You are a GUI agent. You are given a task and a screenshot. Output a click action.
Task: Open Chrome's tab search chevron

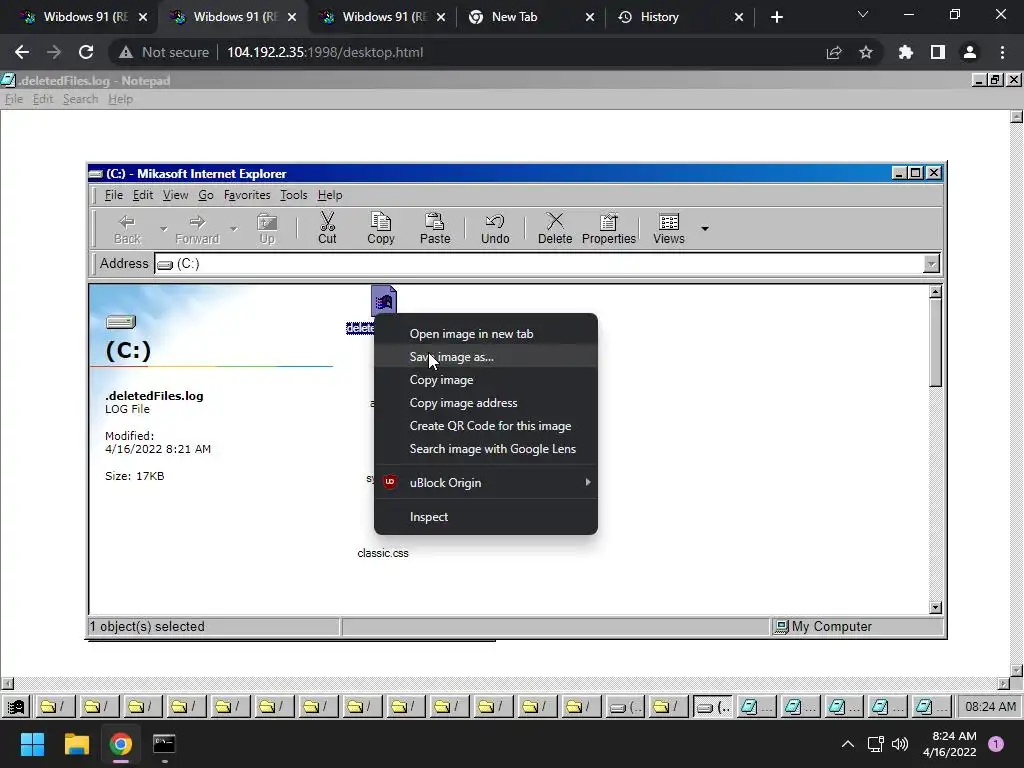click(x=863, y=14)
